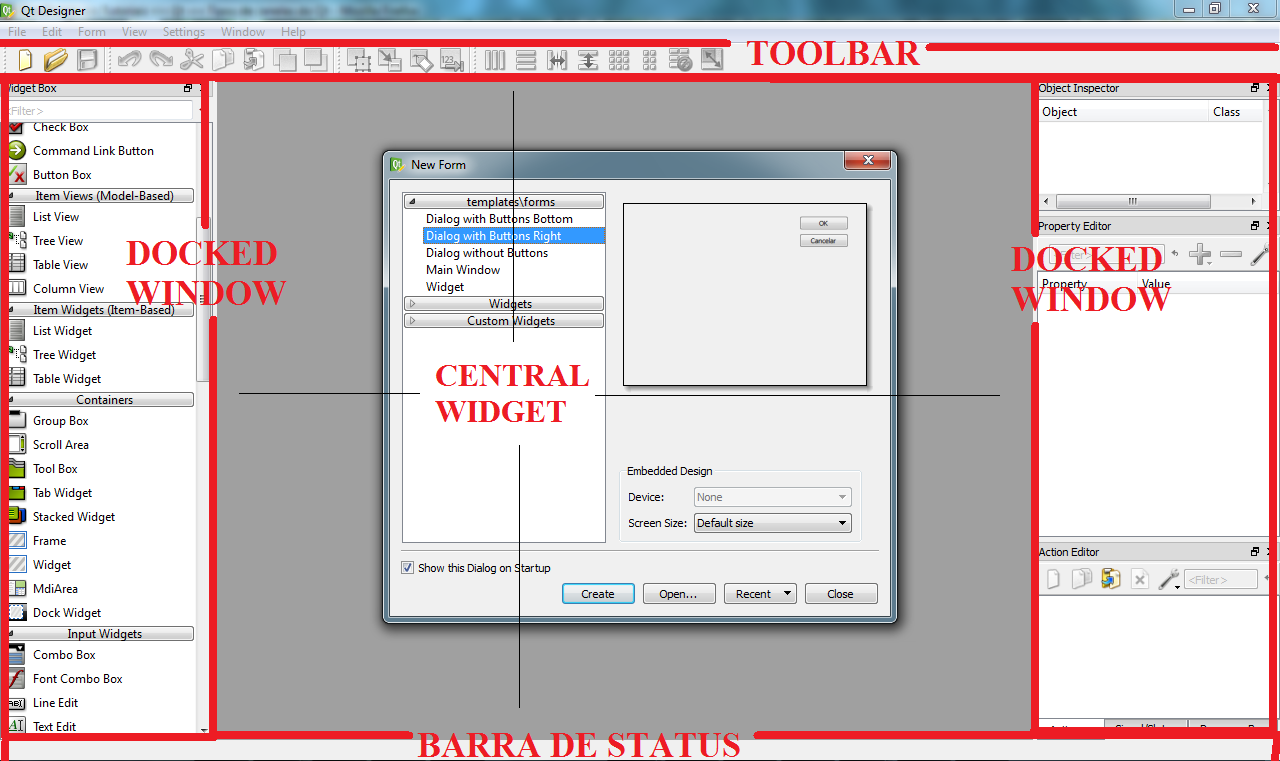The image size is (1280, 761).
Task: Apply Lay Out Vertically icon
Action: click(x=526, y=60)
